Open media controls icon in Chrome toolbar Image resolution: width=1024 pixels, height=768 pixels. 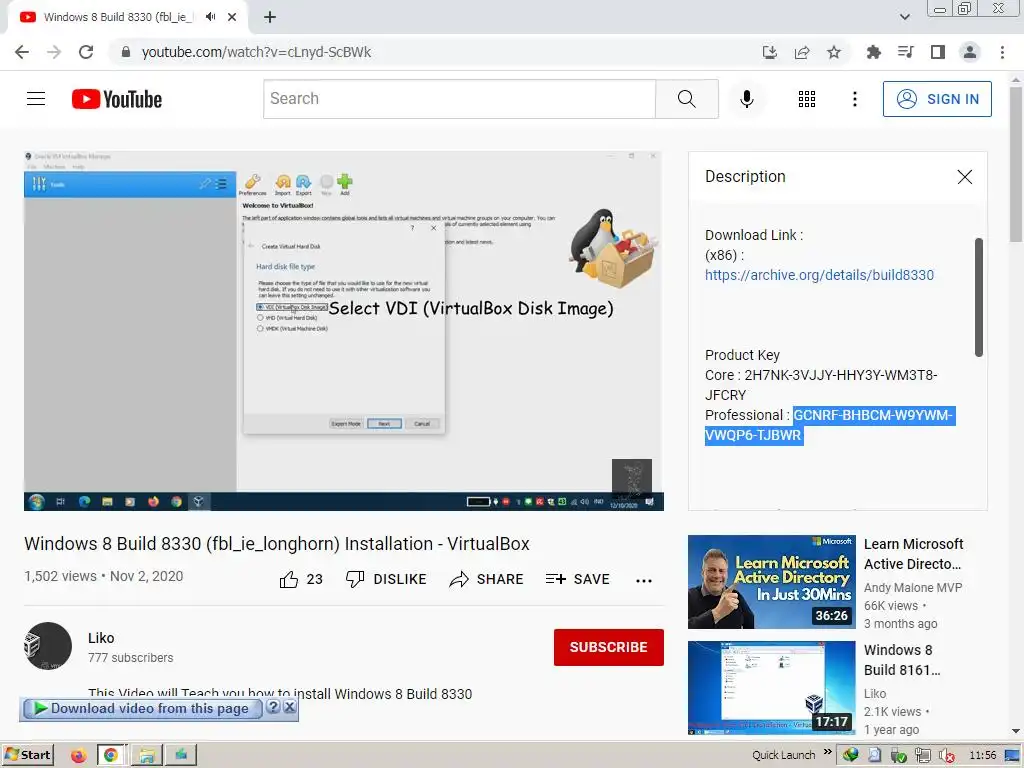click(x=905, y=52)
